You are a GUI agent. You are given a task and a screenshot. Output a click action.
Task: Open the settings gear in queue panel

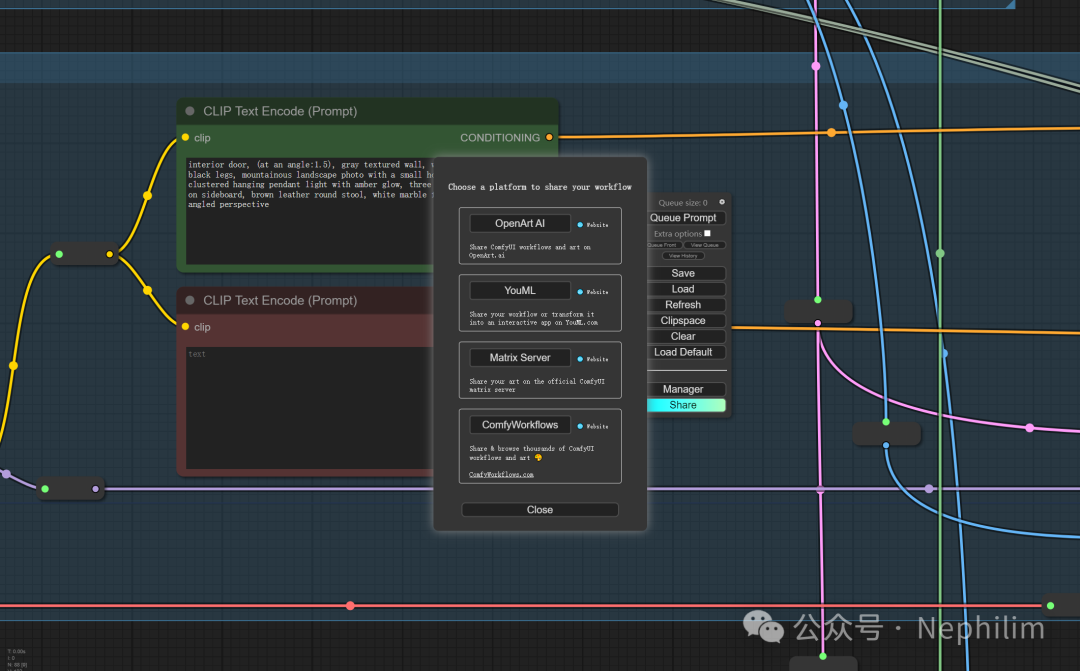pyautogui.click(x=722, y=202)
